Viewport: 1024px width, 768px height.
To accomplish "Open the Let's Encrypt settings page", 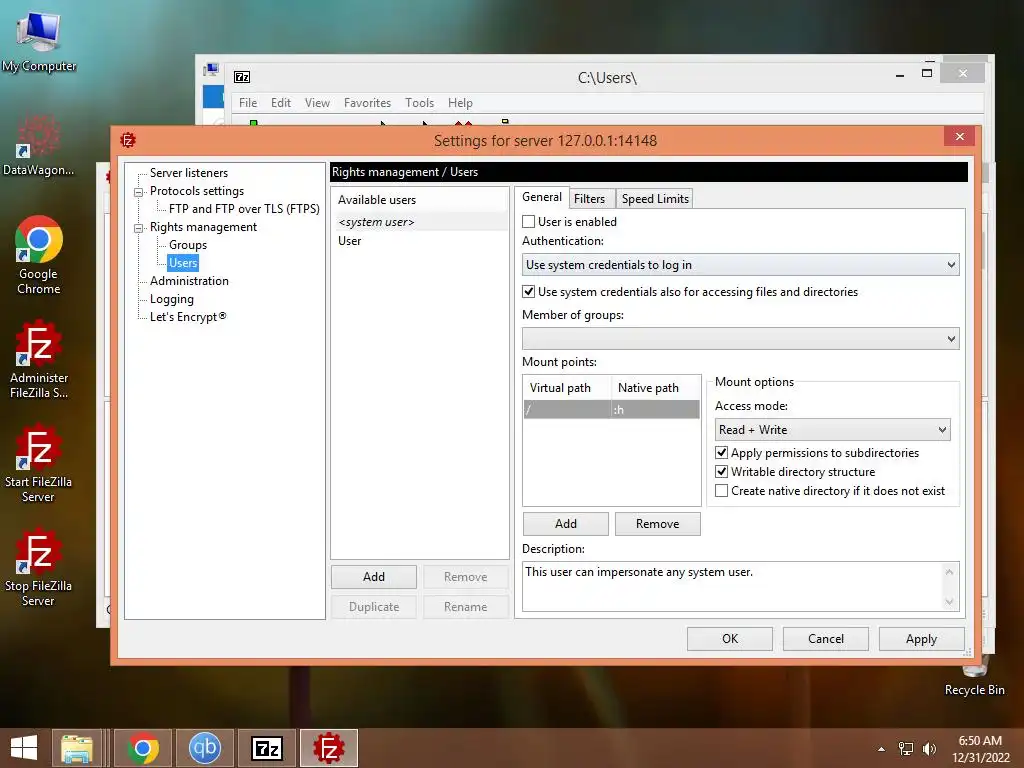I will coord(188,317).
